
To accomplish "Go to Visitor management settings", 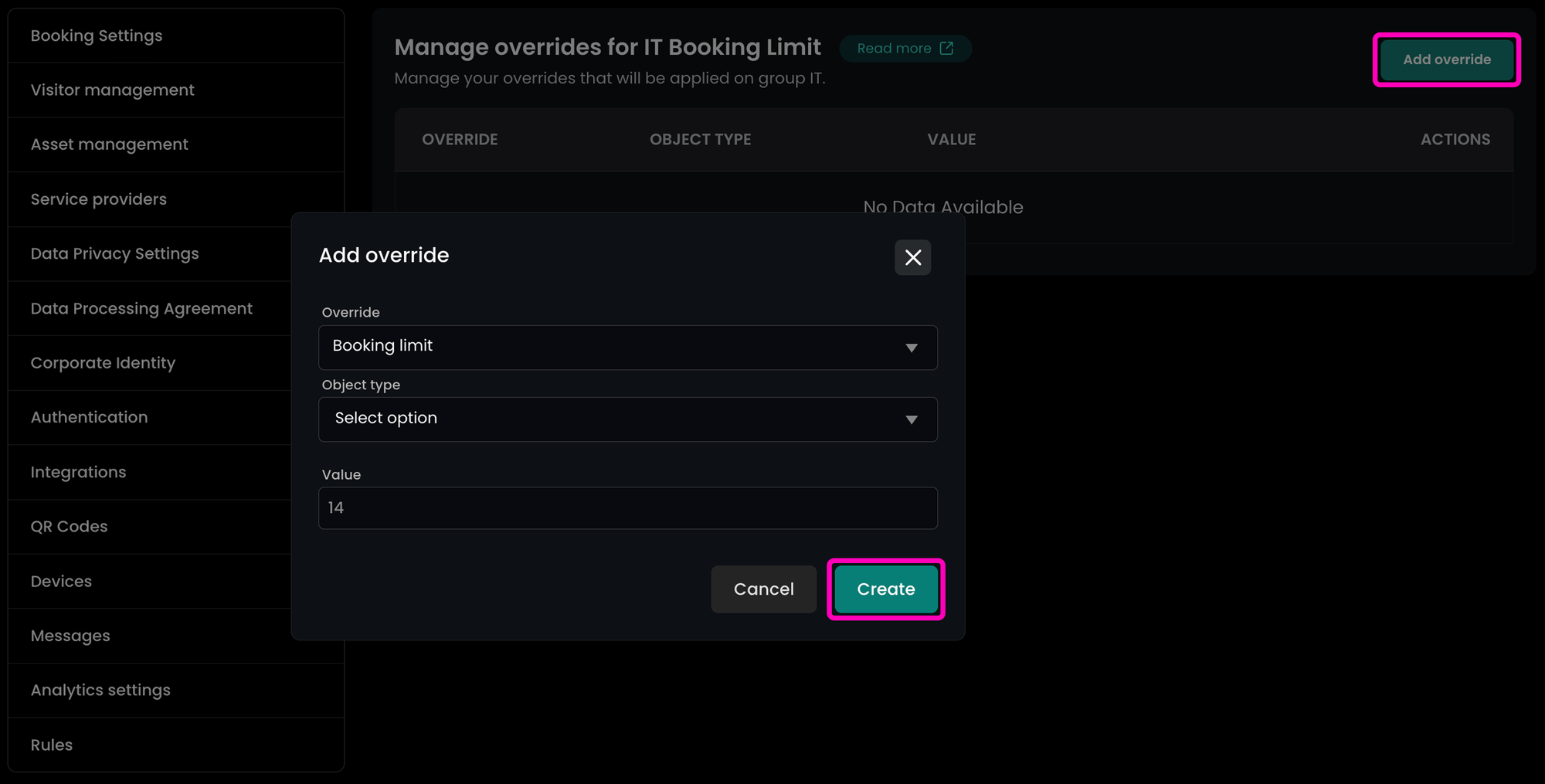I will click(x=112, y=90).
